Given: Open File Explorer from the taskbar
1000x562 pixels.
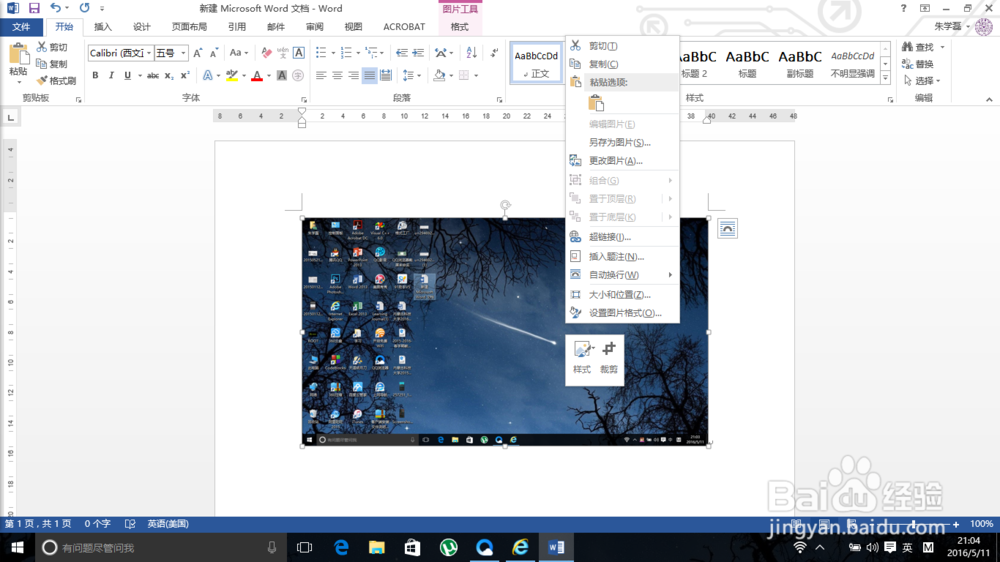Looking at the screenshot, I should [x=377, y=547].
